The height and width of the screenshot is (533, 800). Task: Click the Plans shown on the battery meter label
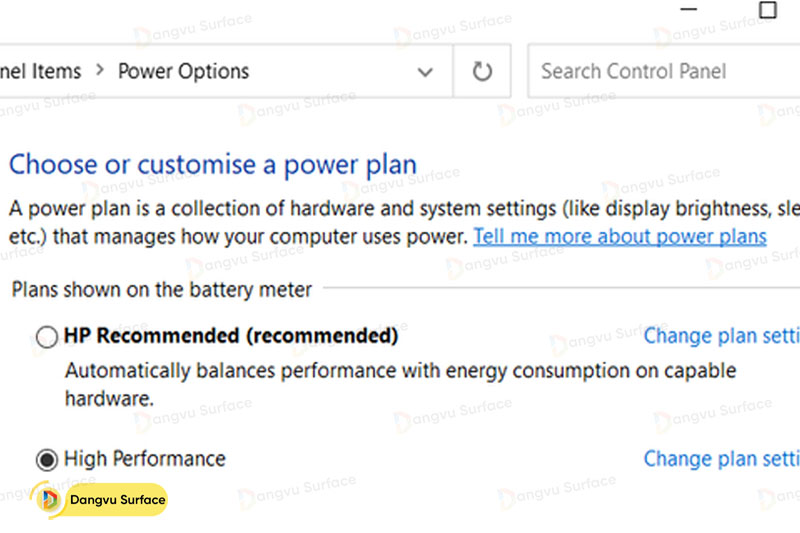162,290
